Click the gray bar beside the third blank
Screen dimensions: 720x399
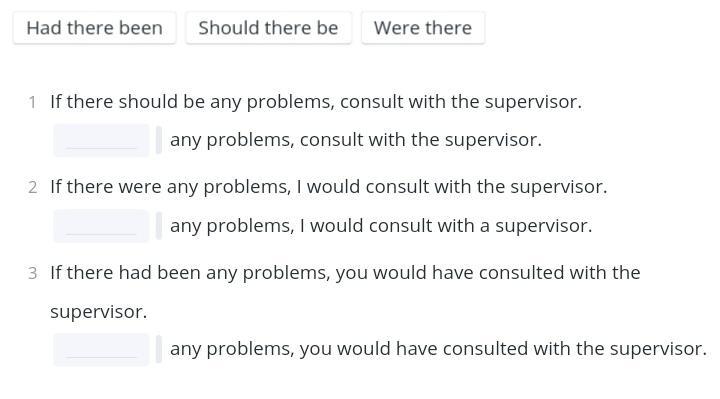pos(159,349)
